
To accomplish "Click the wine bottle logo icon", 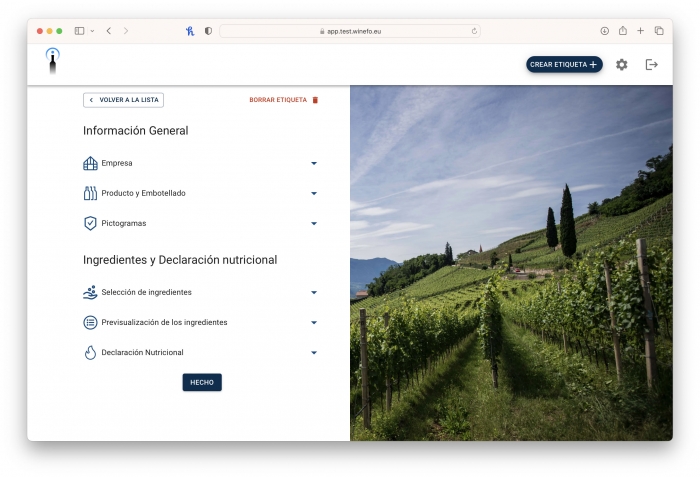I will [53, 61].
